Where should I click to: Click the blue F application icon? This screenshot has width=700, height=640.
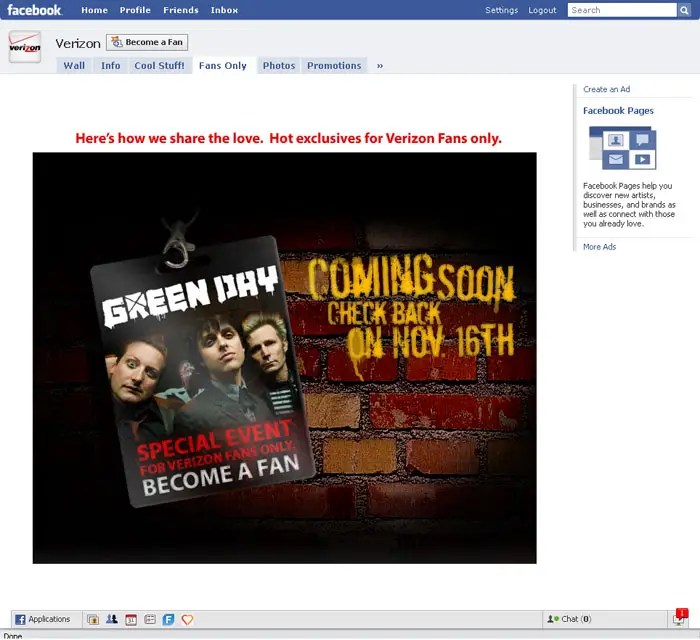pos(168,619)
